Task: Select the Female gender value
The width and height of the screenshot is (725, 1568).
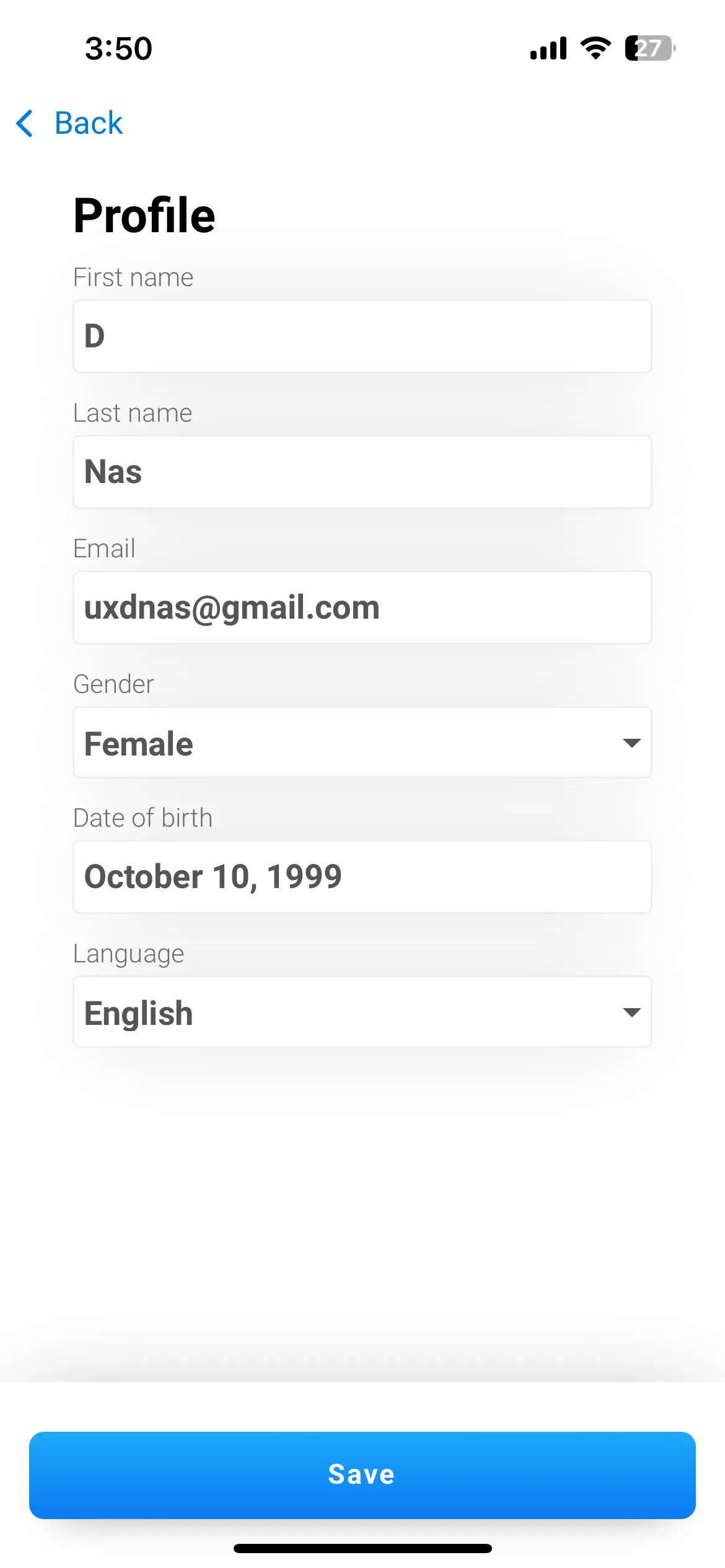Action: point(139,744)
